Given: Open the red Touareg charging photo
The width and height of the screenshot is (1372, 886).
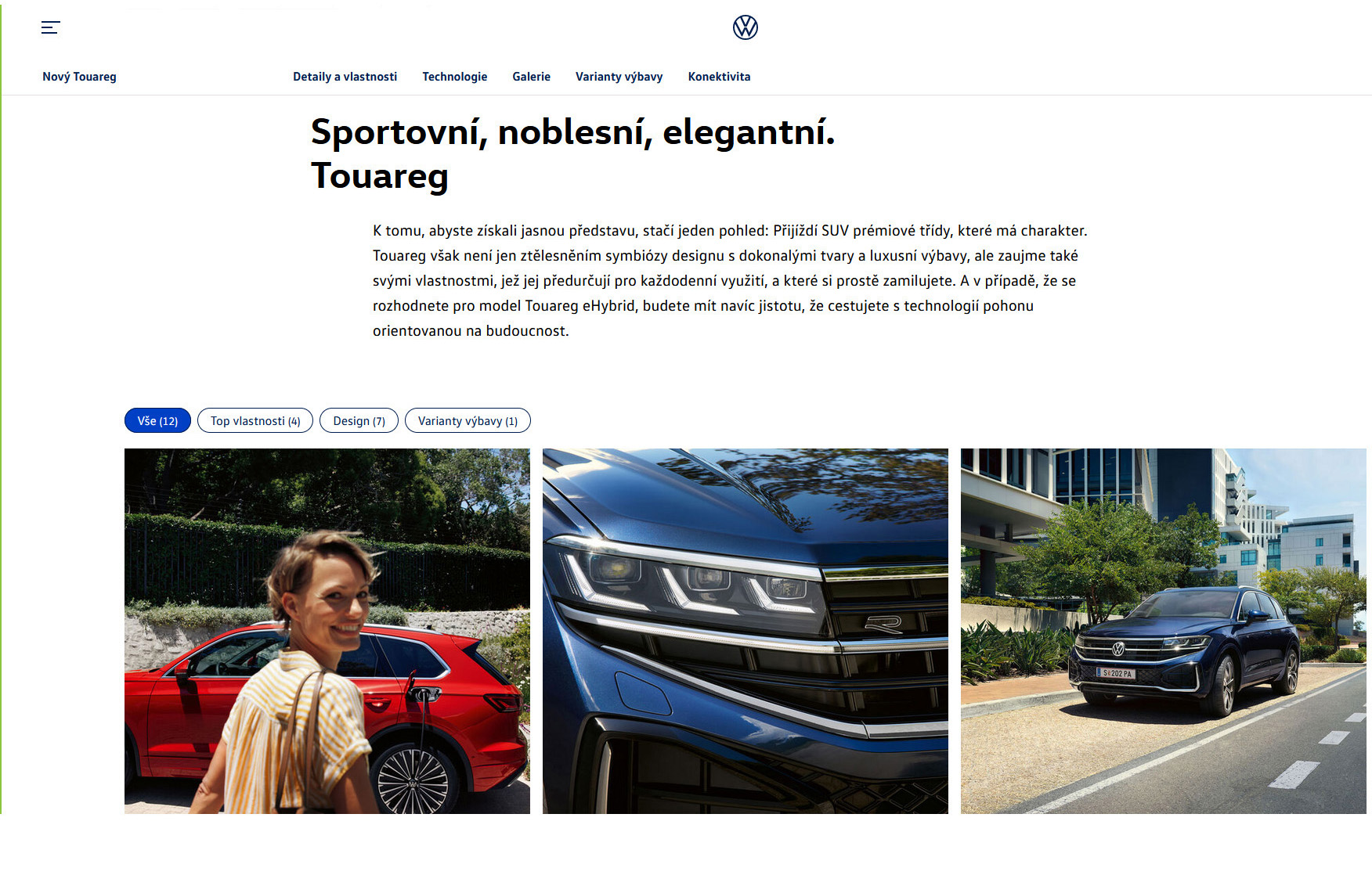Looking at the screenshot, I should tap(327, 631).
